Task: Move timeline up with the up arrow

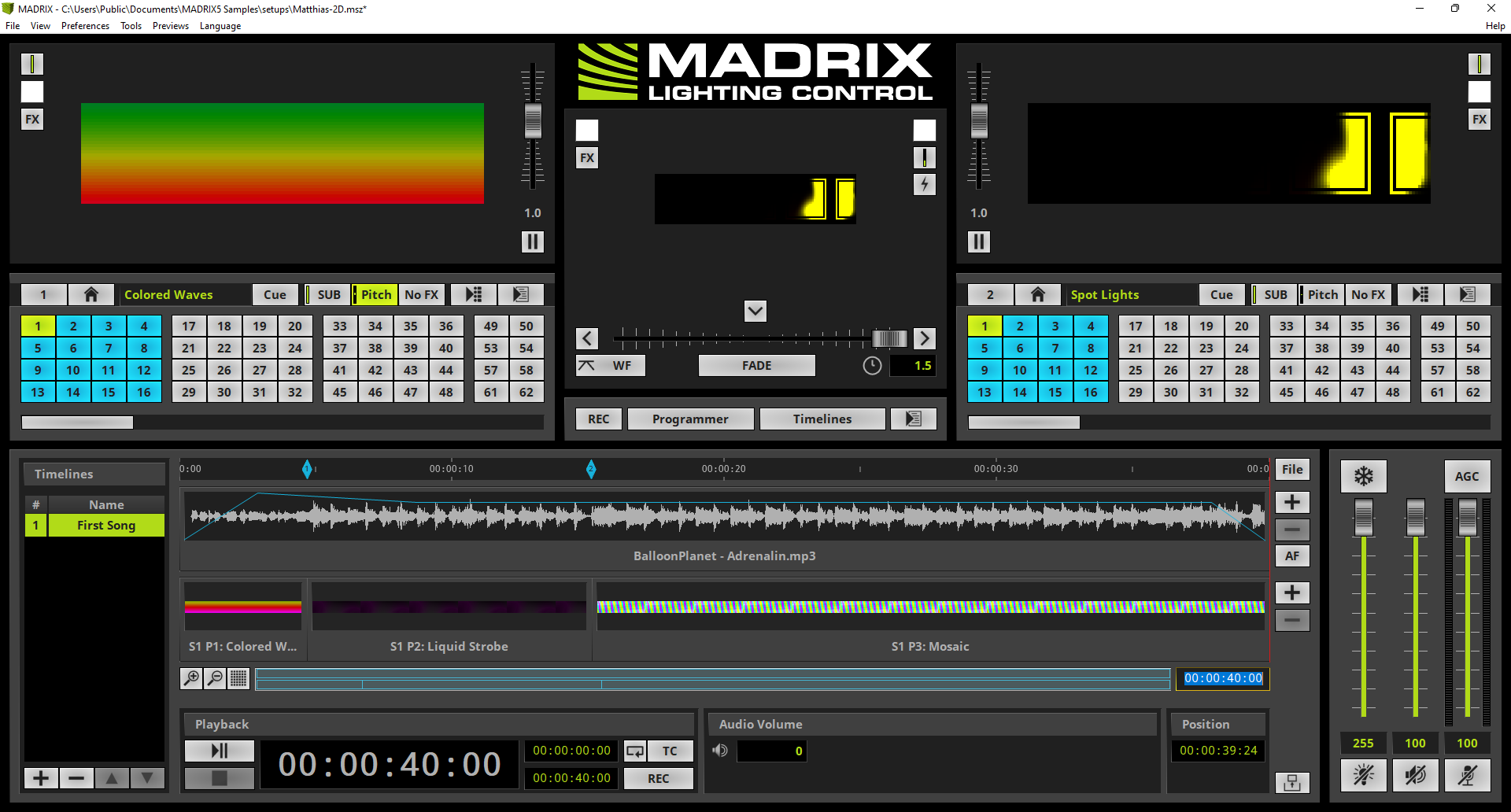Action: click(112, 779)
